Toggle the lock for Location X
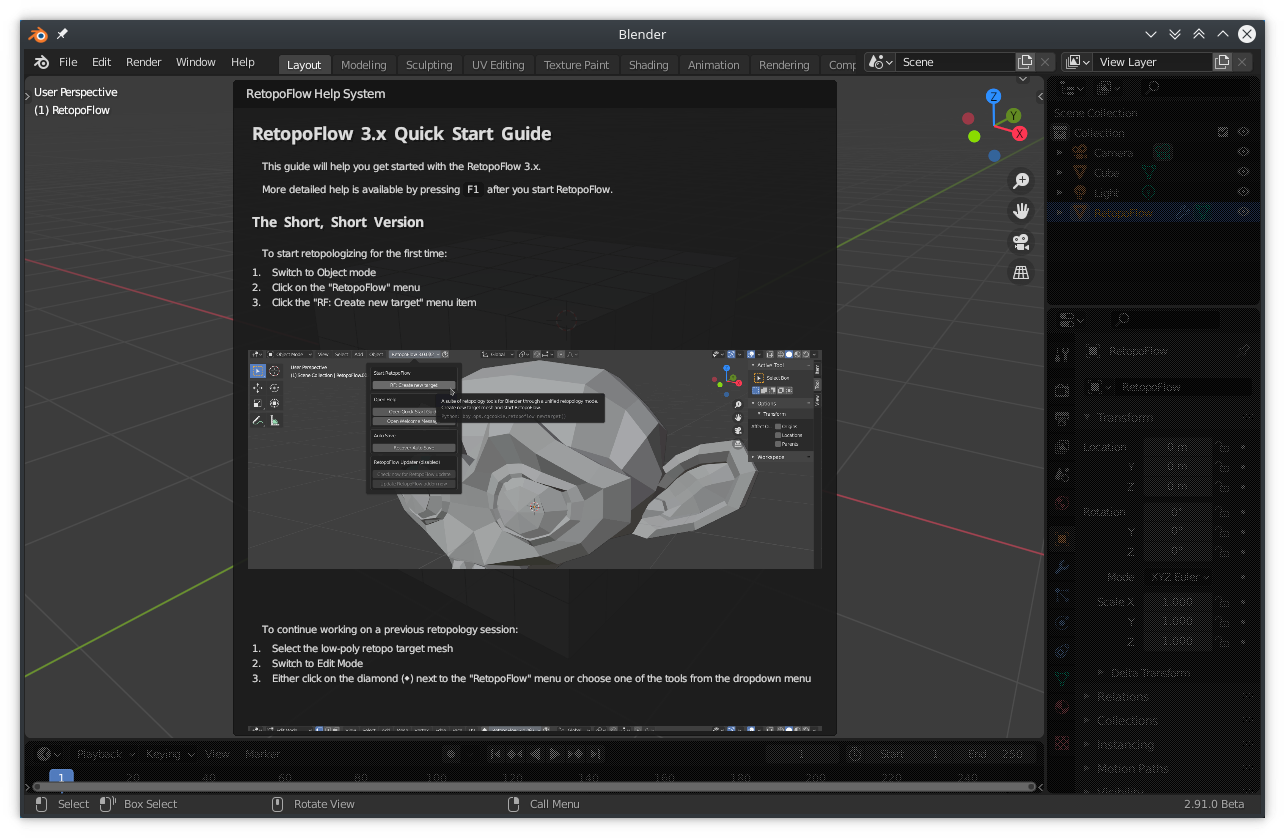 click(x=1224, y=447)
